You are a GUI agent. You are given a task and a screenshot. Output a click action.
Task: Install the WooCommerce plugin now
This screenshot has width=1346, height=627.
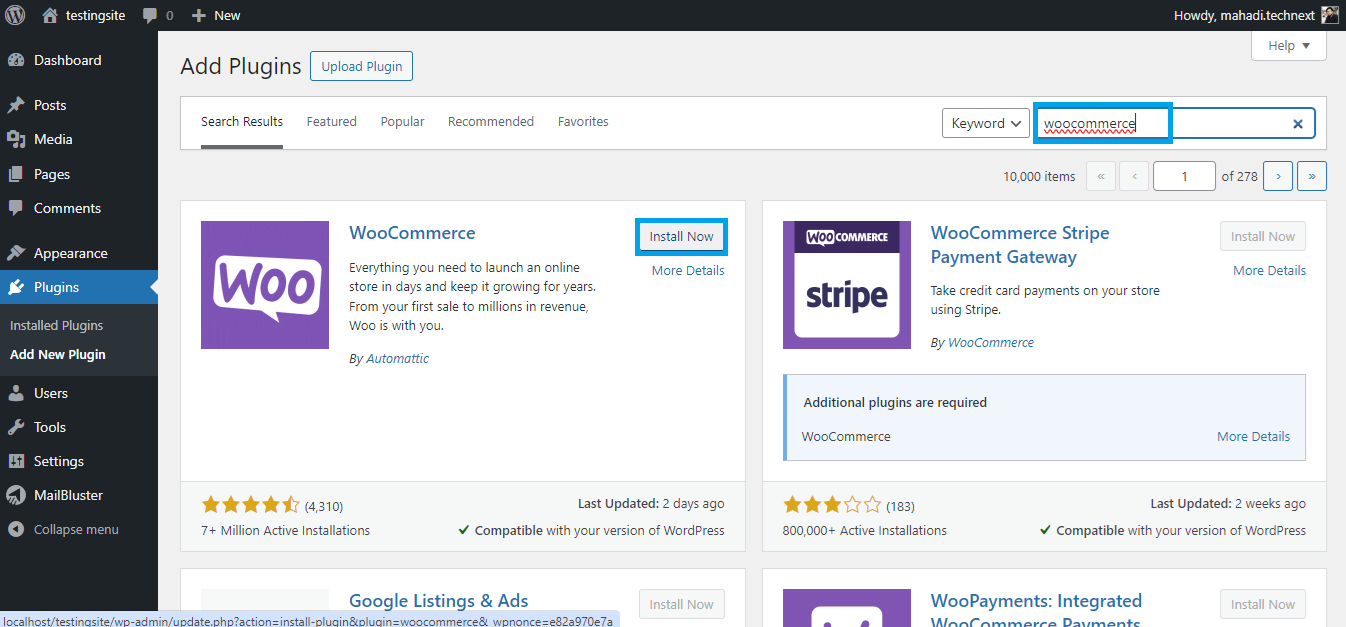point(682,237)
